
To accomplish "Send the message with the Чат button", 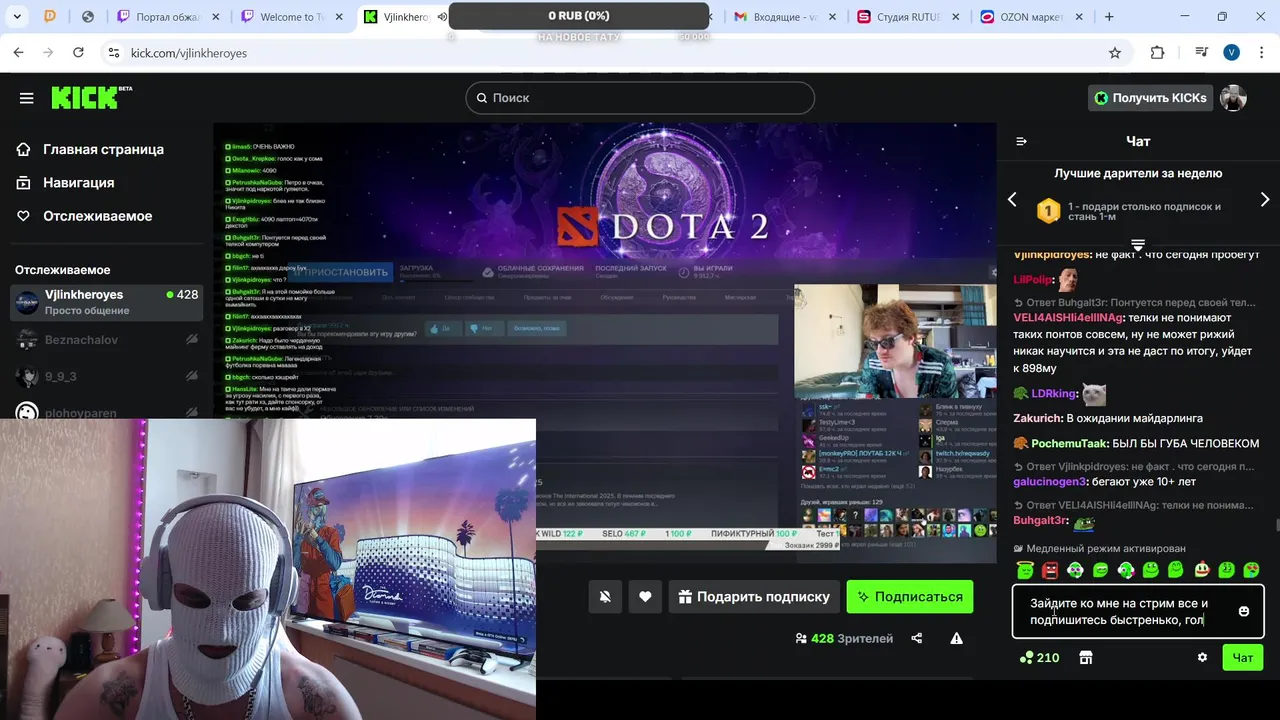I will pyautogui.click(x=1242, y=657).
